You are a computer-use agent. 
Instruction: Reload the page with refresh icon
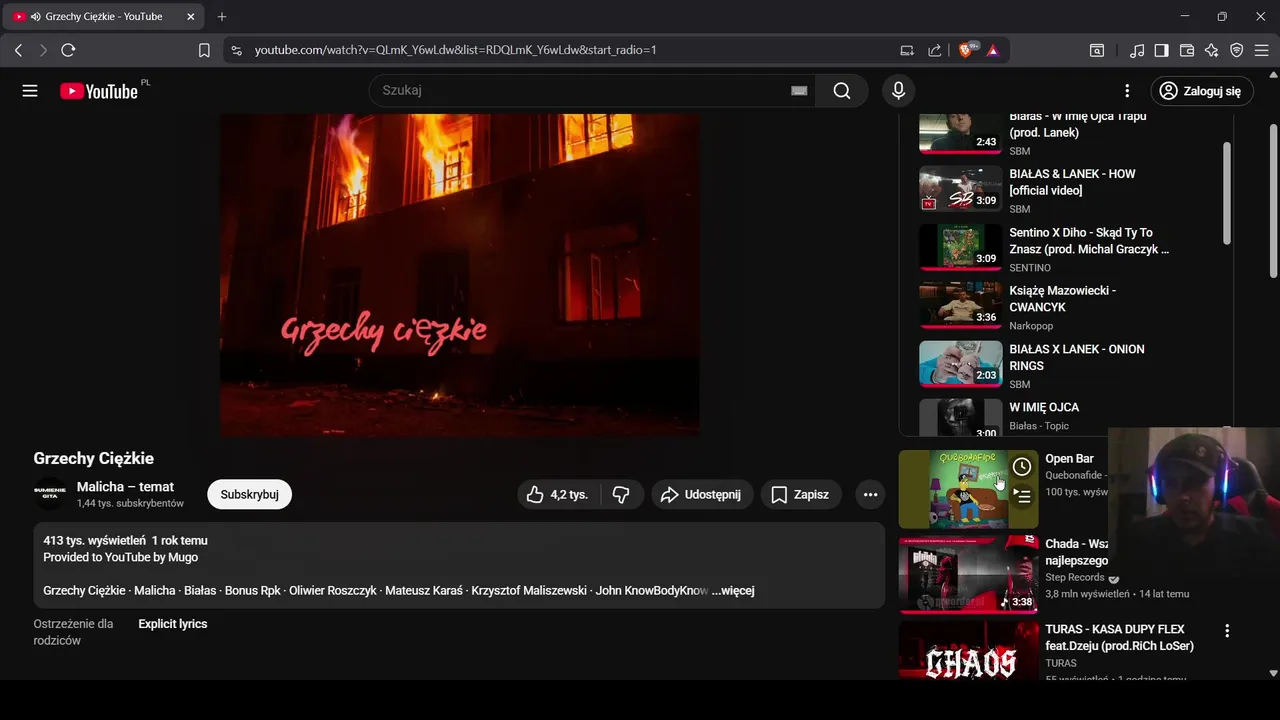point(68,50)
